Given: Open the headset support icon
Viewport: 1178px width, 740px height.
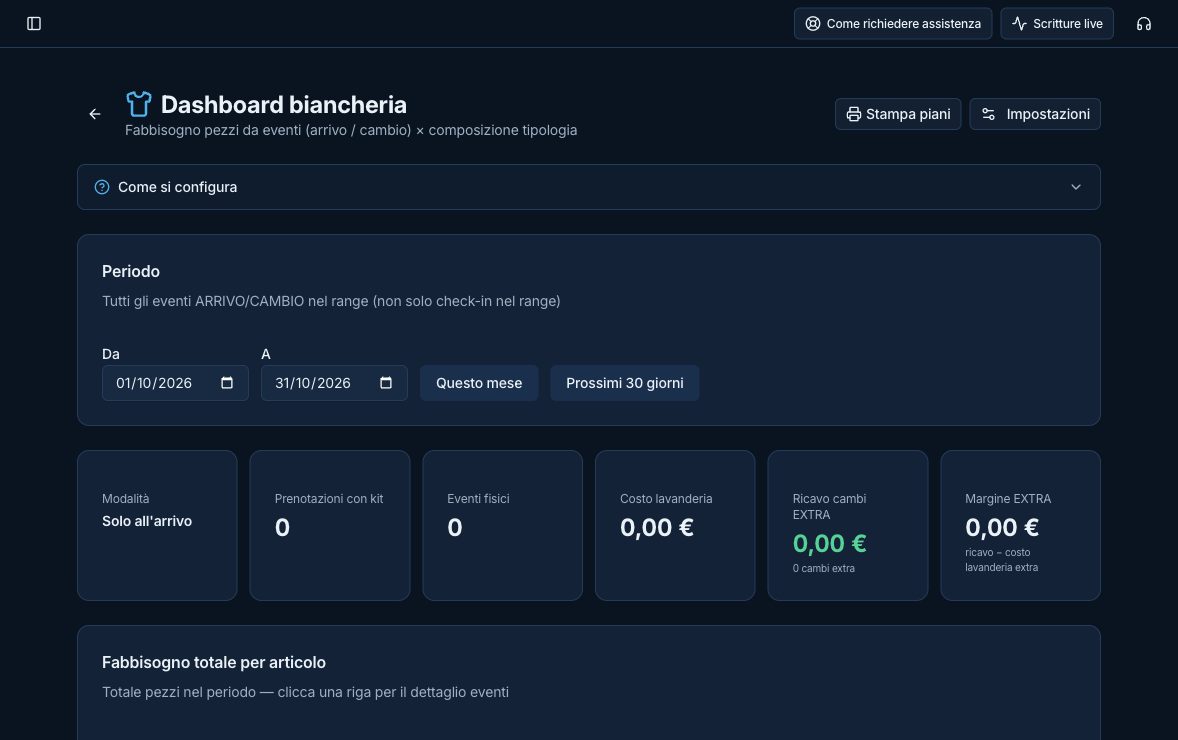Looking at the screenshot, I should click(1143, 23).
